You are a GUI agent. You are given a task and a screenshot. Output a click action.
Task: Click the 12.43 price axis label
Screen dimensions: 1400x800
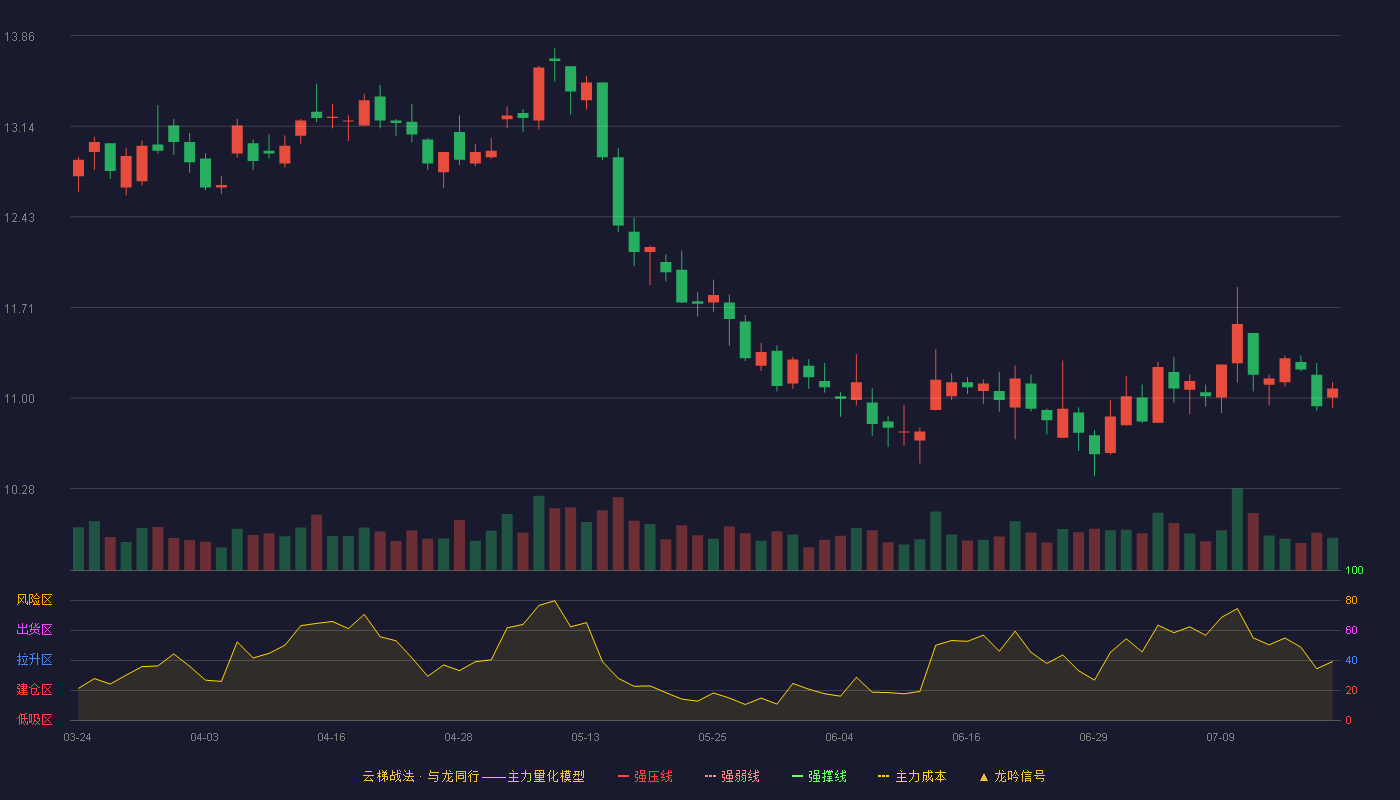tap(19, 218)
